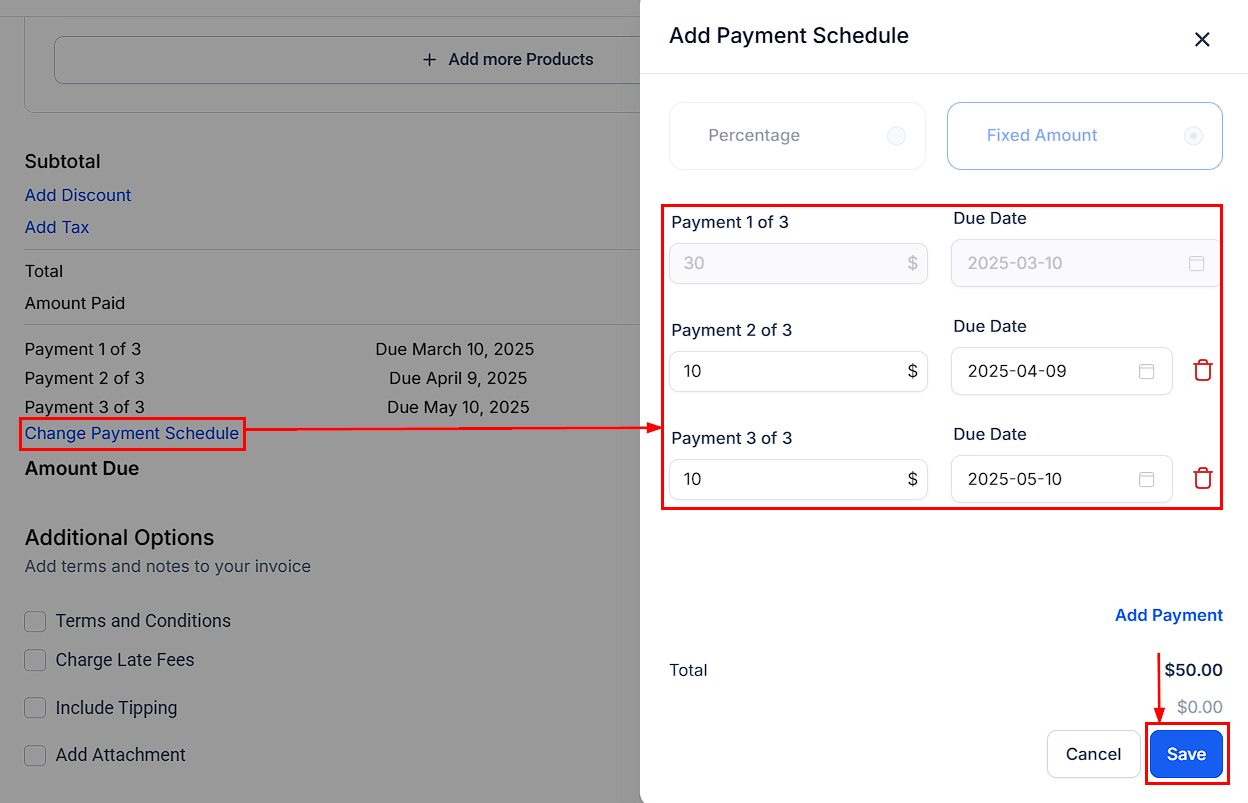
Task: Click Add Payment link
Action: click(1168, 615)
